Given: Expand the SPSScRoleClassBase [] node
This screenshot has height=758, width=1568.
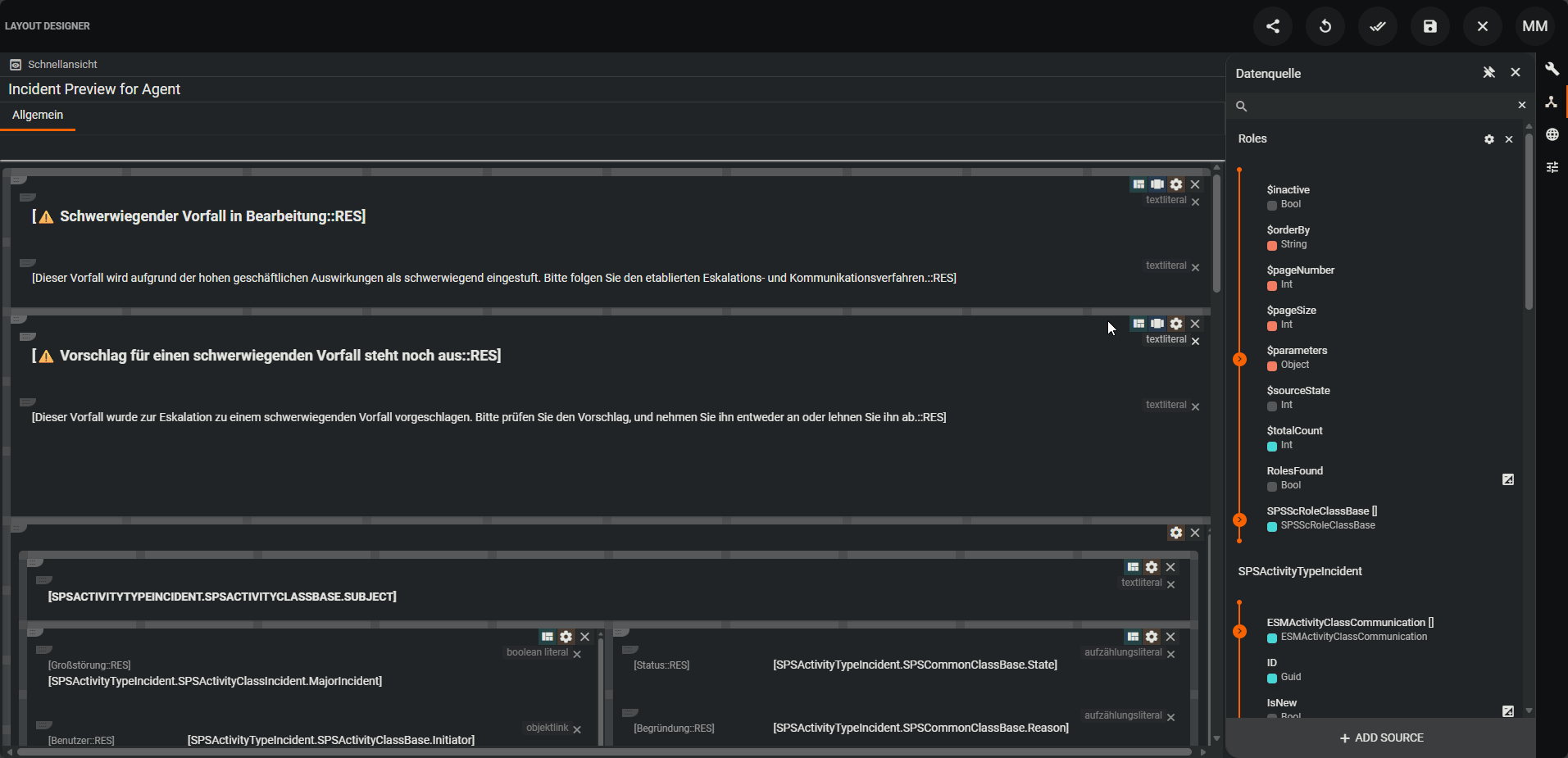Looking at the screenshot, I should (1239, 520).
